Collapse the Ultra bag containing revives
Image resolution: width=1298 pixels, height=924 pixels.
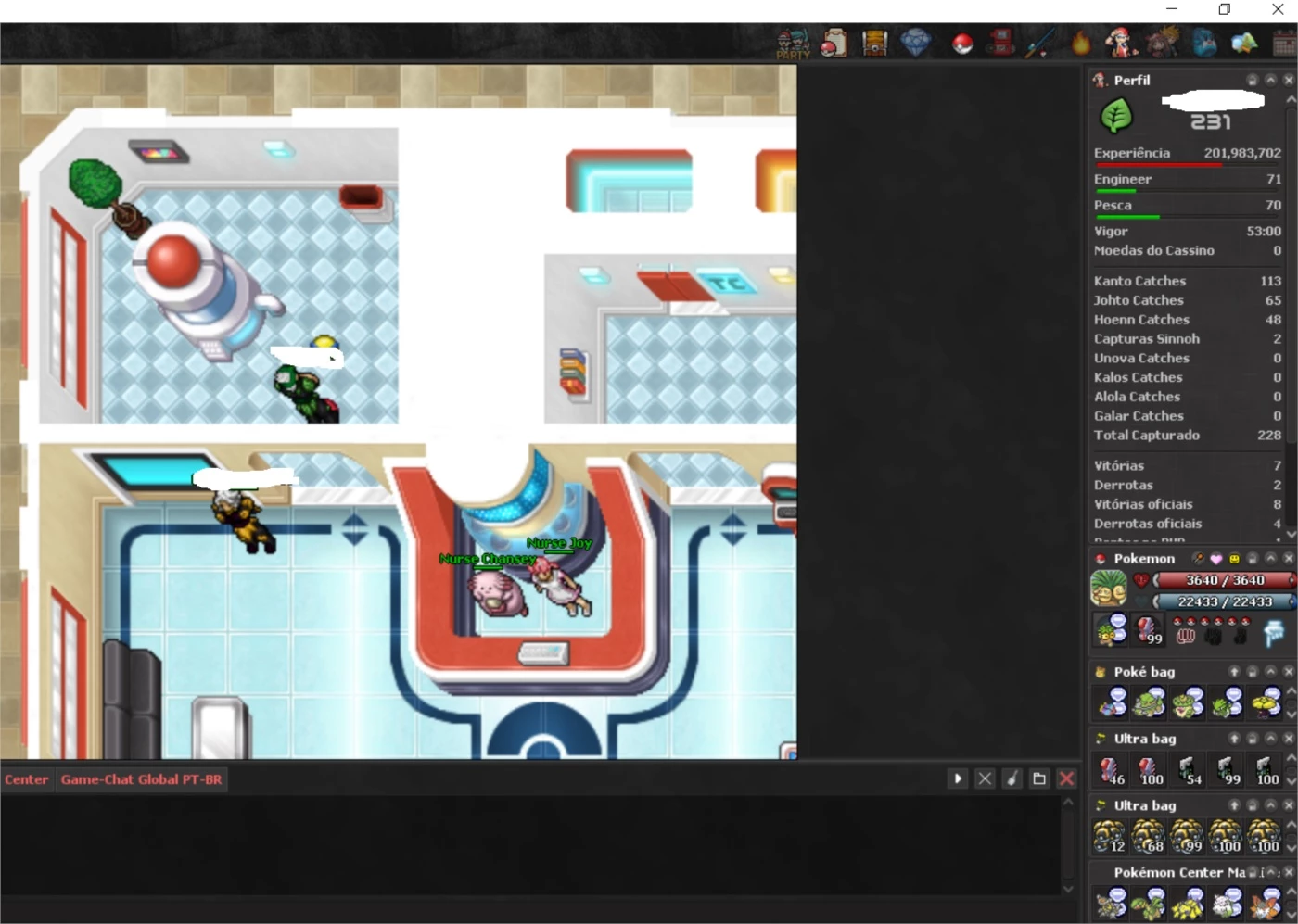pyautogui.click(x=1270, y=739)
